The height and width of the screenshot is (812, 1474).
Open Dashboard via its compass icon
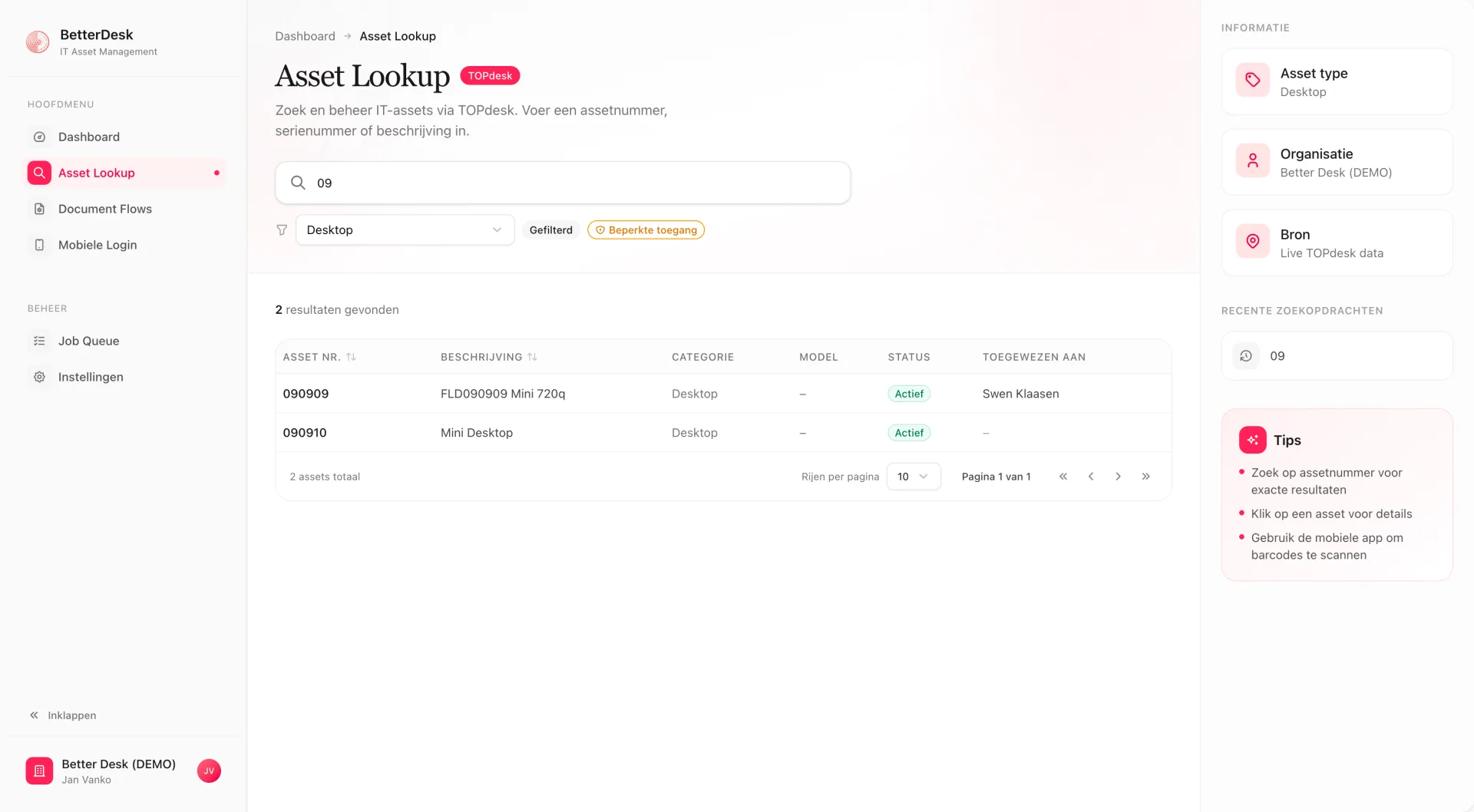point(39,137)
